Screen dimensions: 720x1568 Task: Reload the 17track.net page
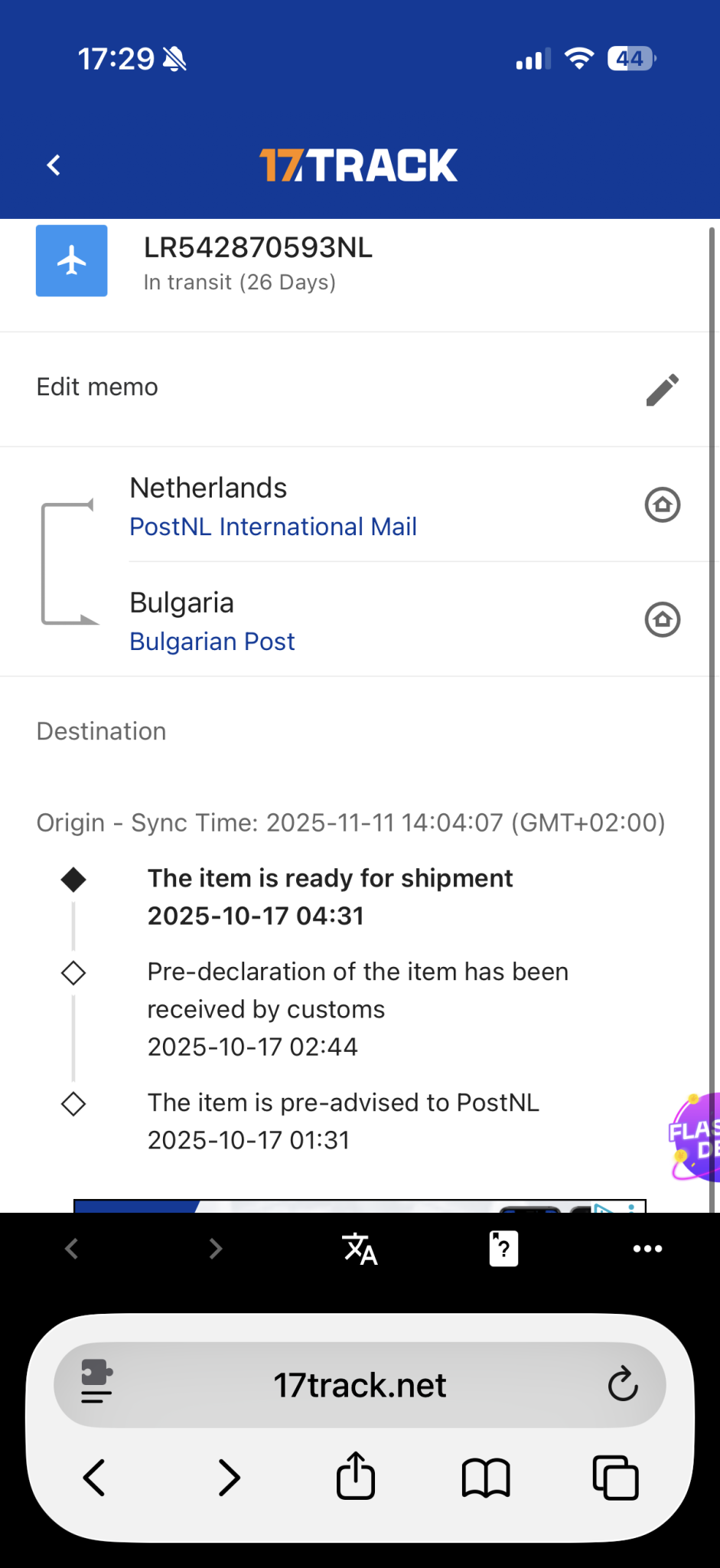(x=623, y=1384)
